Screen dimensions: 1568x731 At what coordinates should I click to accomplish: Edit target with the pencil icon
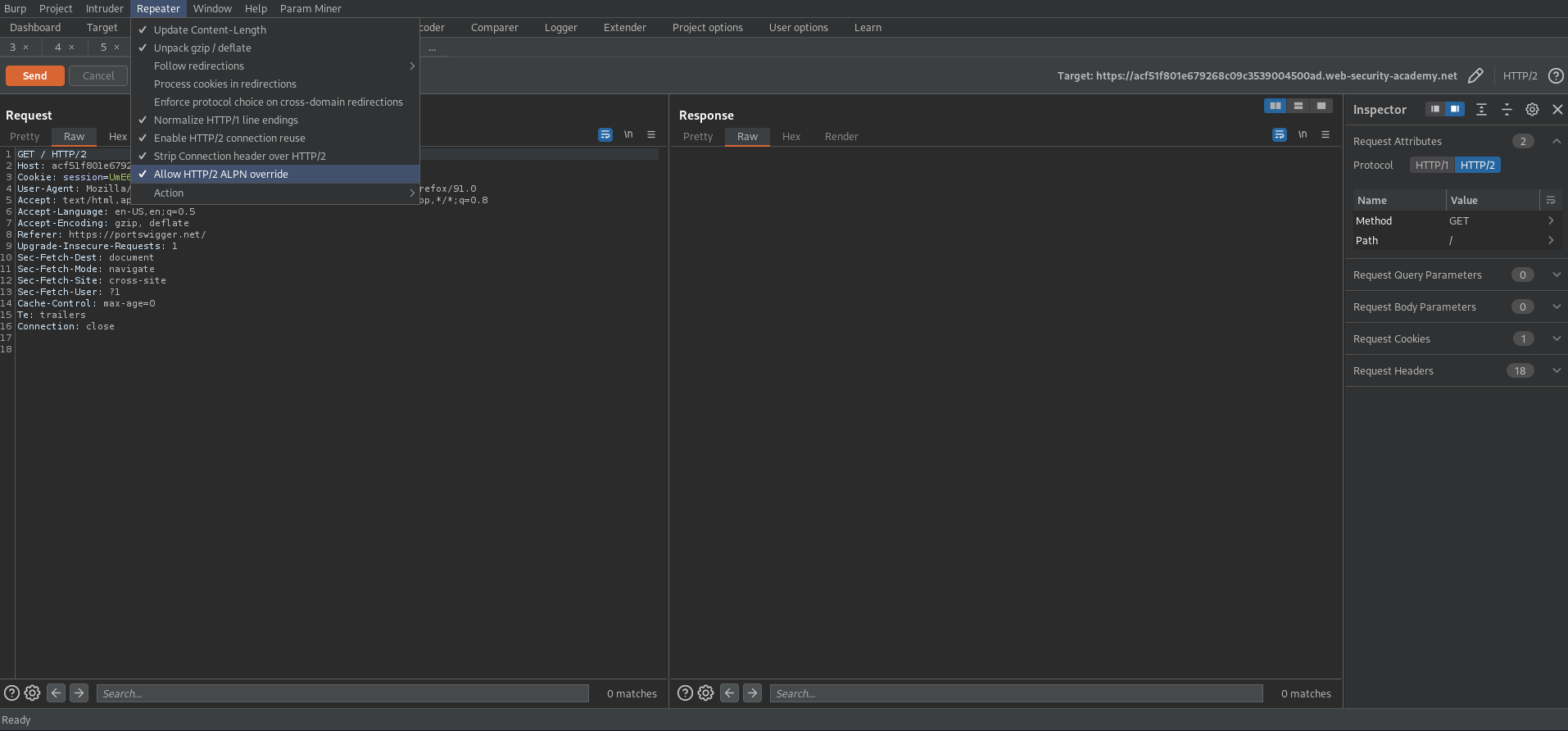(1475, 75)
